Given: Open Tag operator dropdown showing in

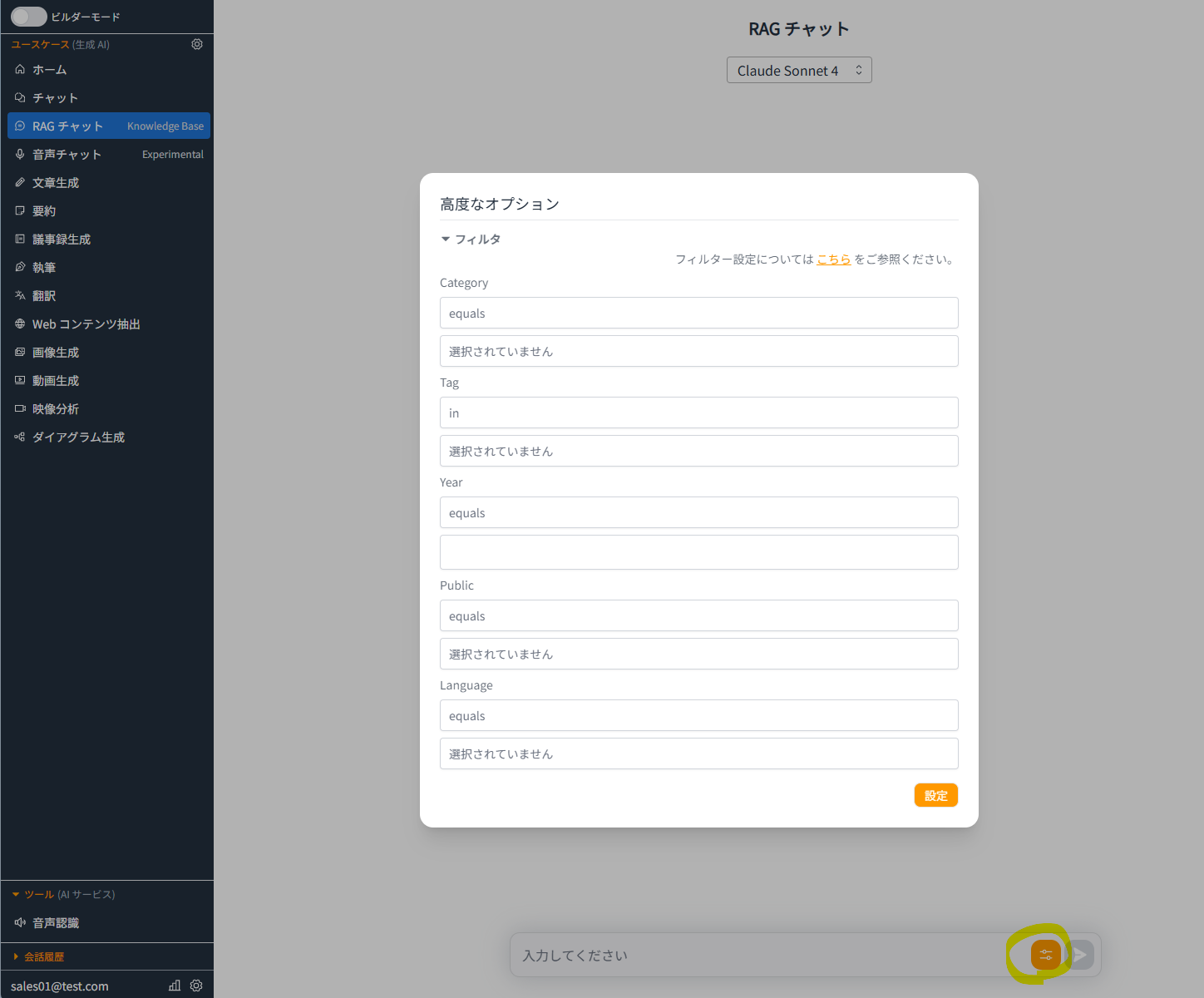Looking at the screenshot, I should pyautogui.click(x=698, y=413).
